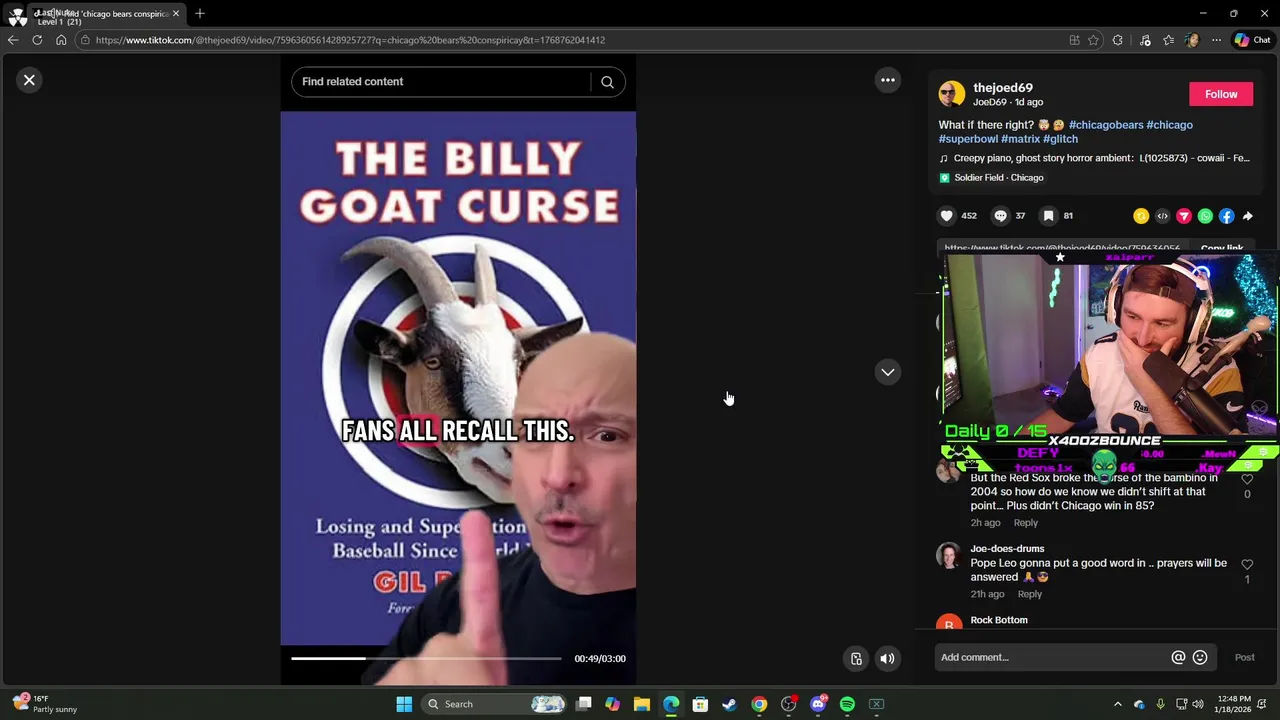Open thejoed69 username link
Viewport: 1280px width, 720px height.
(x=1002, y=88)
